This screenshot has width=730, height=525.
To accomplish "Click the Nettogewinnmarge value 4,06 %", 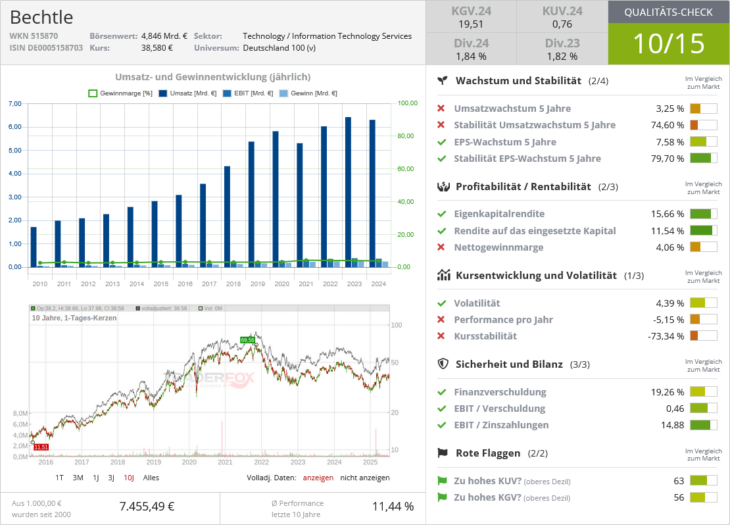I will pyautogui.click(x=670, y=247).
